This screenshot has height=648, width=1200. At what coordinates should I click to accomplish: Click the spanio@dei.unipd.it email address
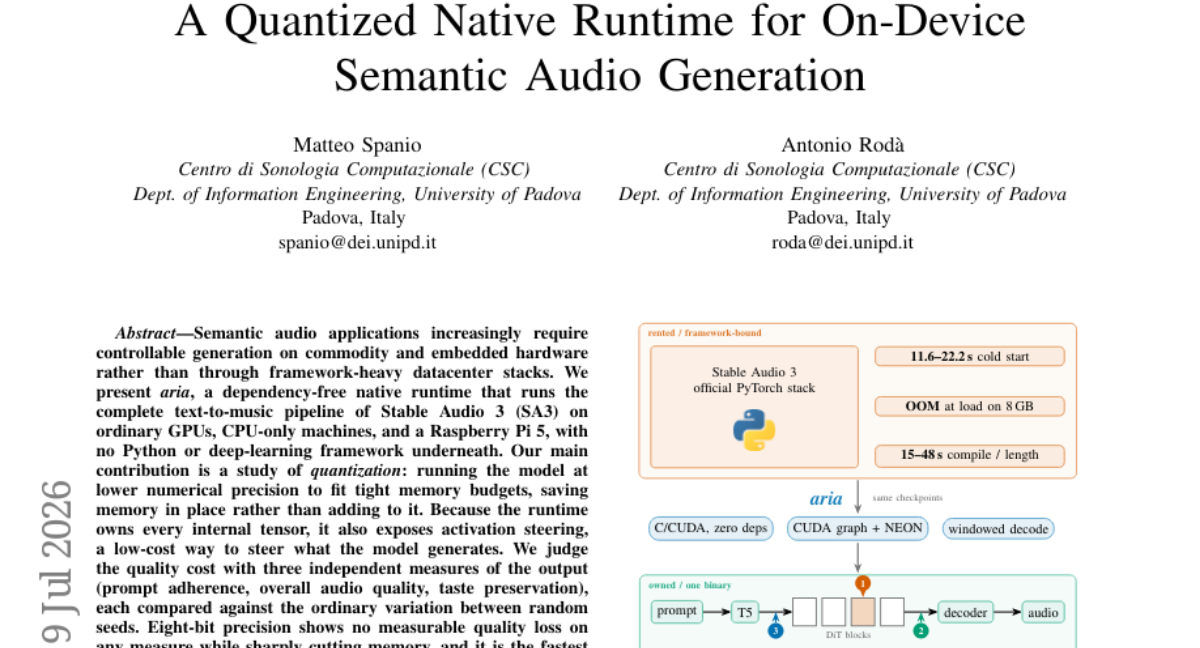point(357,242)
